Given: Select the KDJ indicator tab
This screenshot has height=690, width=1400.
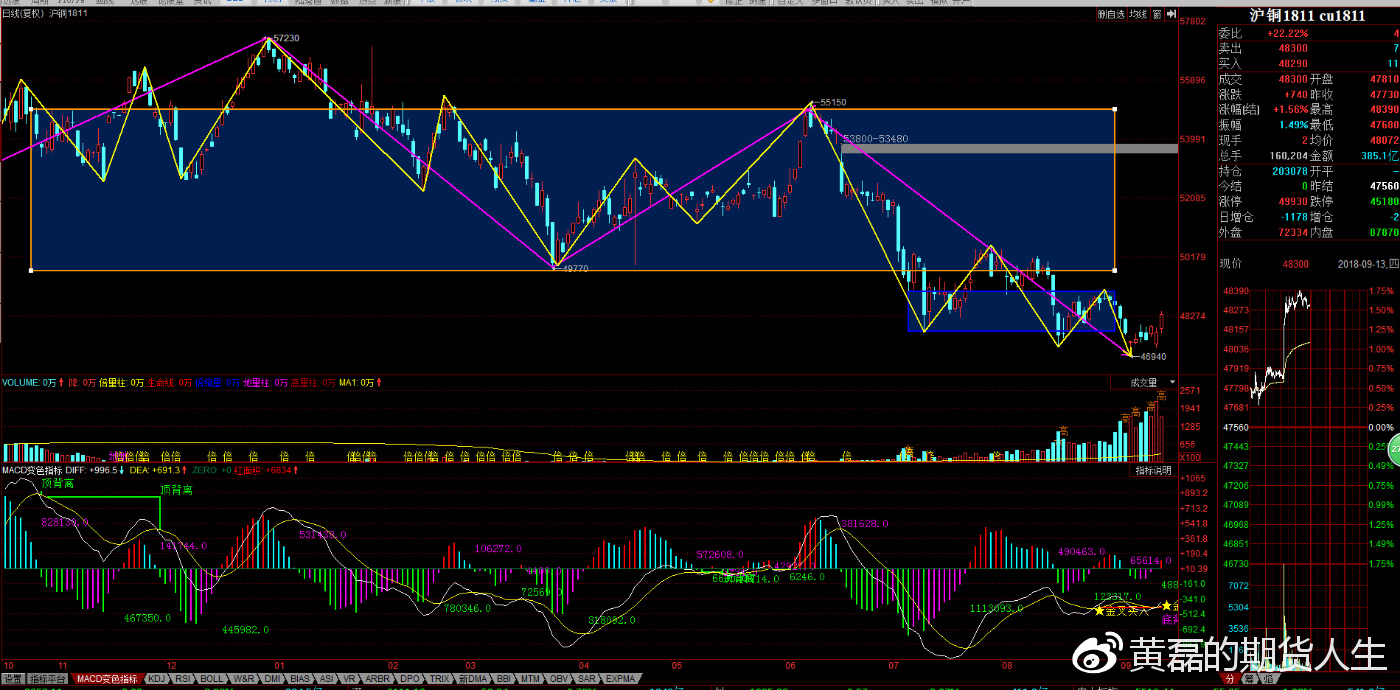Looking at the screenshot, I should (x=156, y=679).
